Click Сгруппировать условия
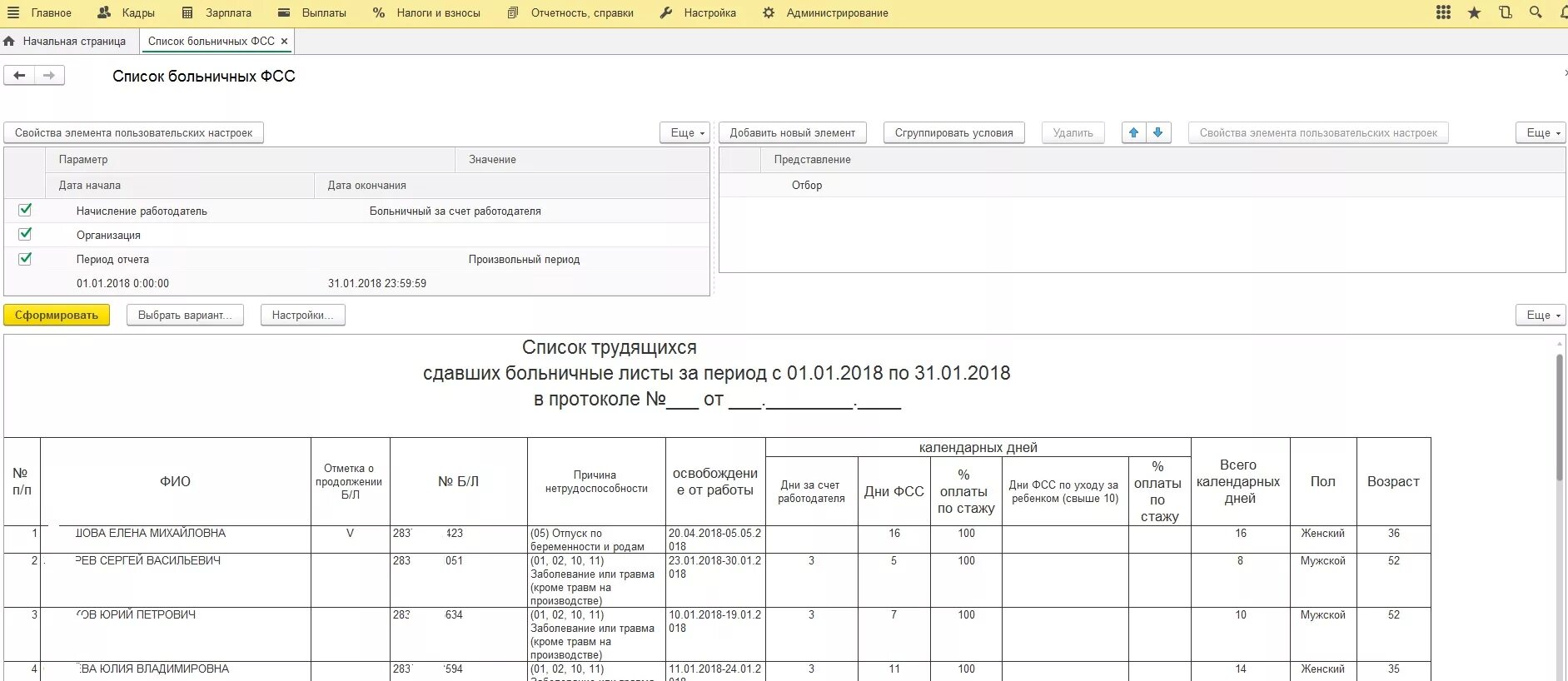Viewport: 1568px width, 681px height. tap(953, 132)
